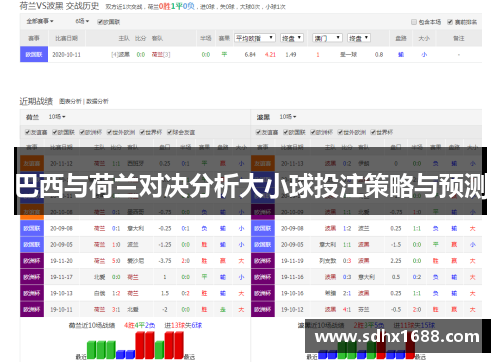
Task: Click the 欧国联 badge in 2020-10-11 row
Action: pyautogui.click(x=34, y=54)
